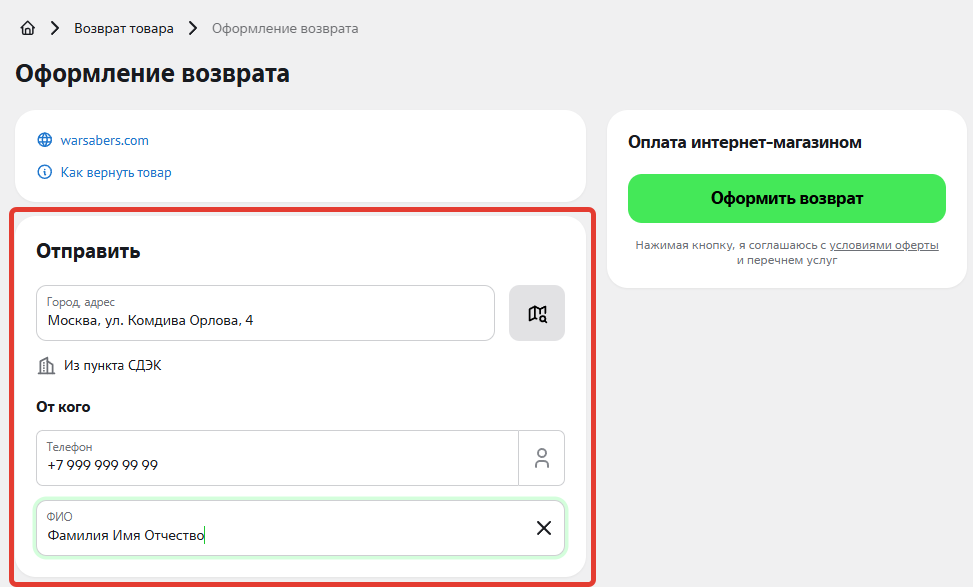Go to Возврат товара breadcrumb
This screenshot has width=973, height=587.
click(123, 28)
